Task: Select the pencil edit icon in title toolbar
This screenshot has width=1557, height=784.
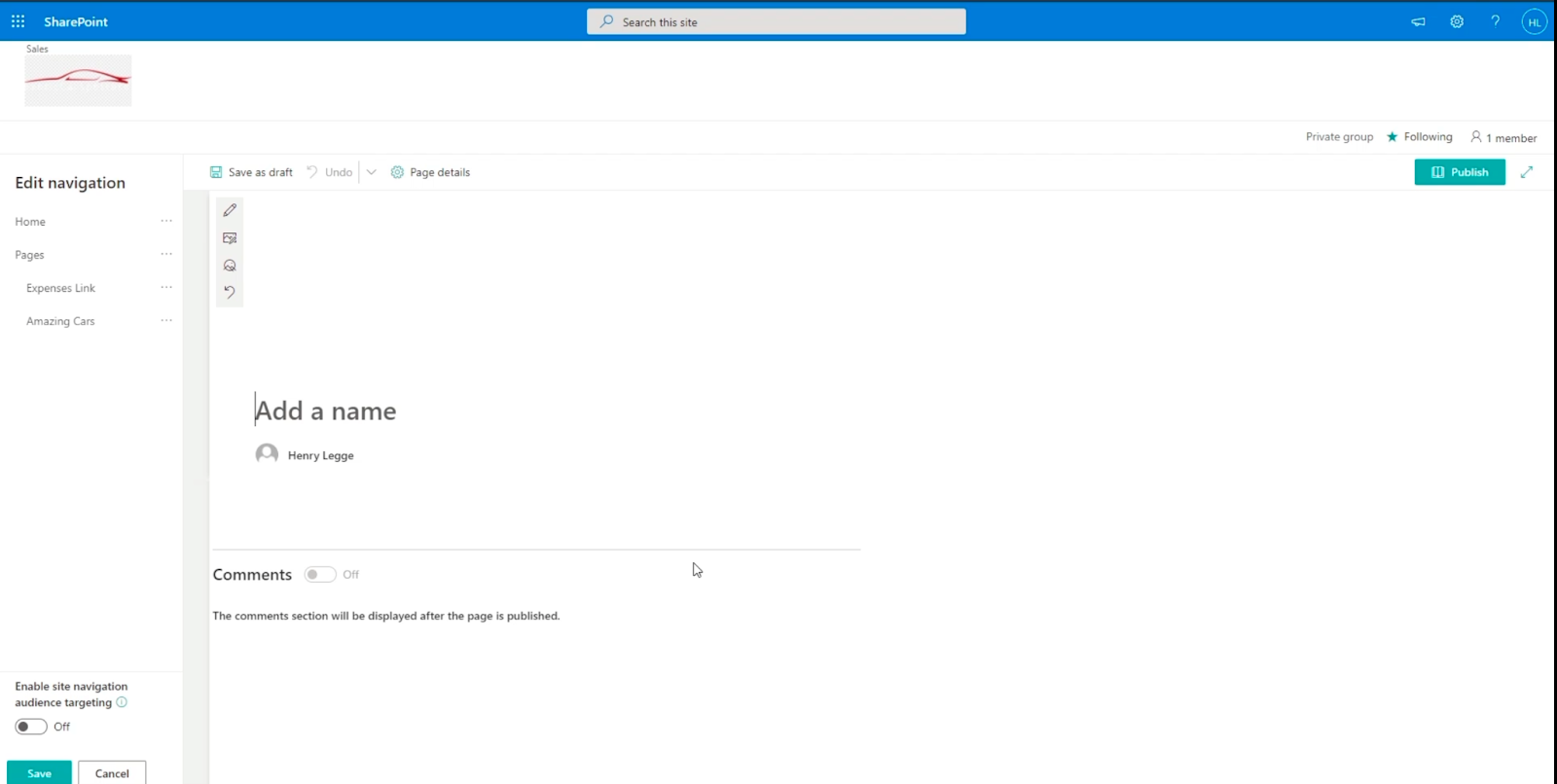Action: tap(230, 210)
